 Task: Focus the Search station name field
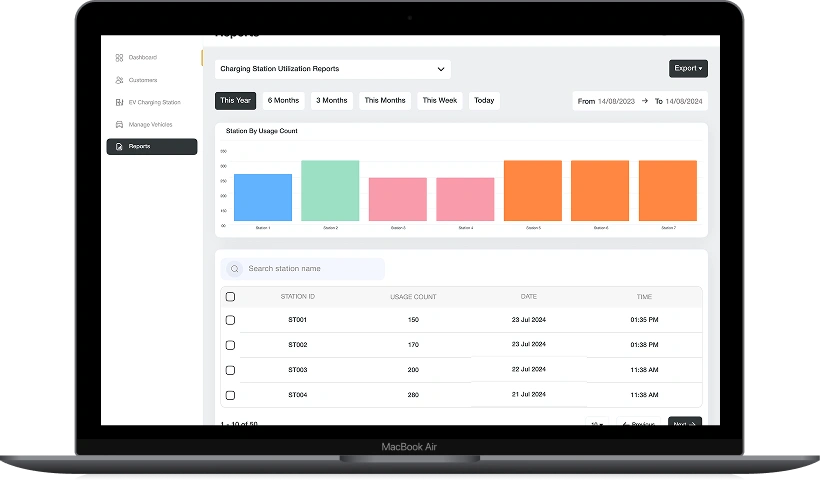(312, 269)
